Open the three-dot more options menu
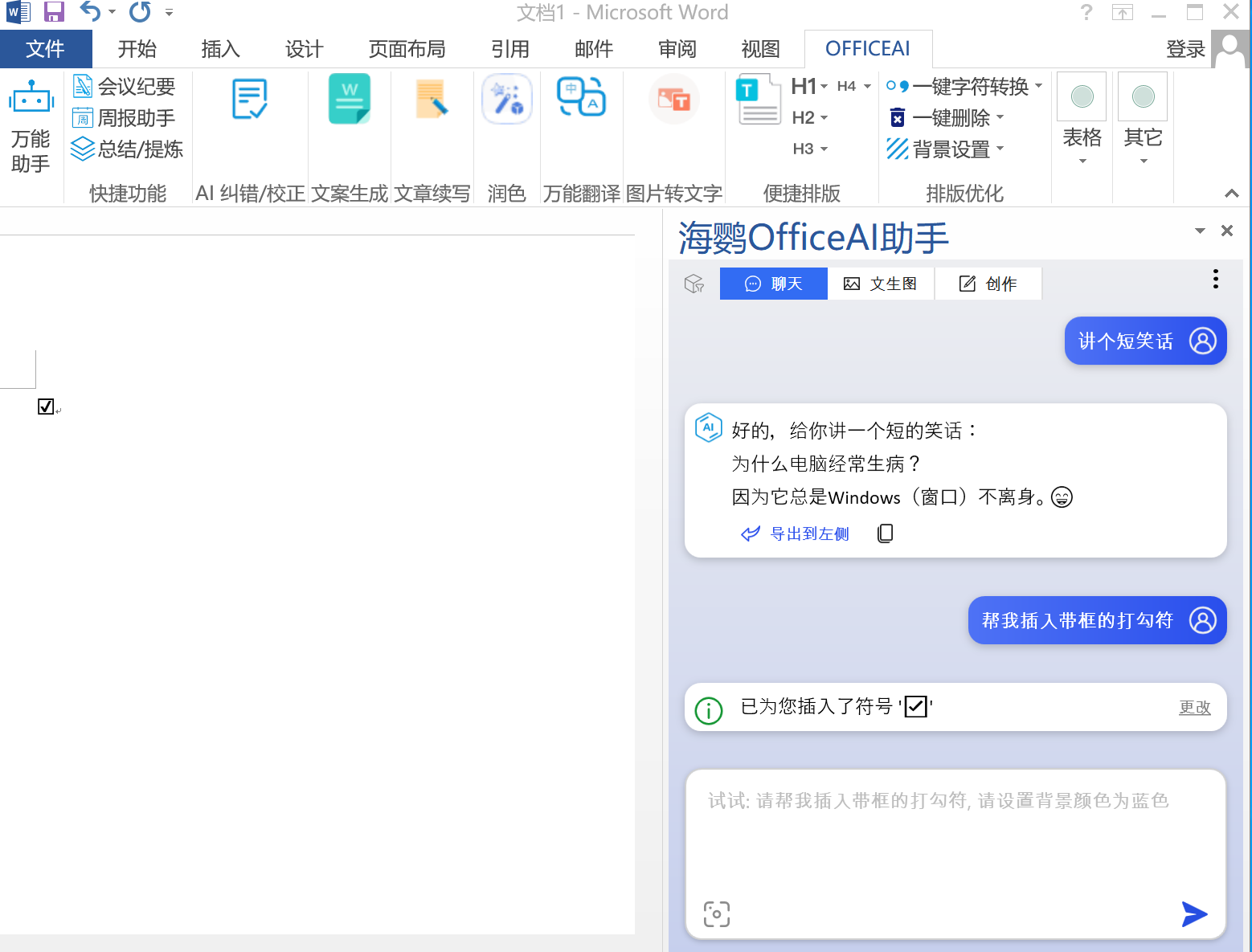Viewport: 1252px width, 952px height. pos(1216,279)
